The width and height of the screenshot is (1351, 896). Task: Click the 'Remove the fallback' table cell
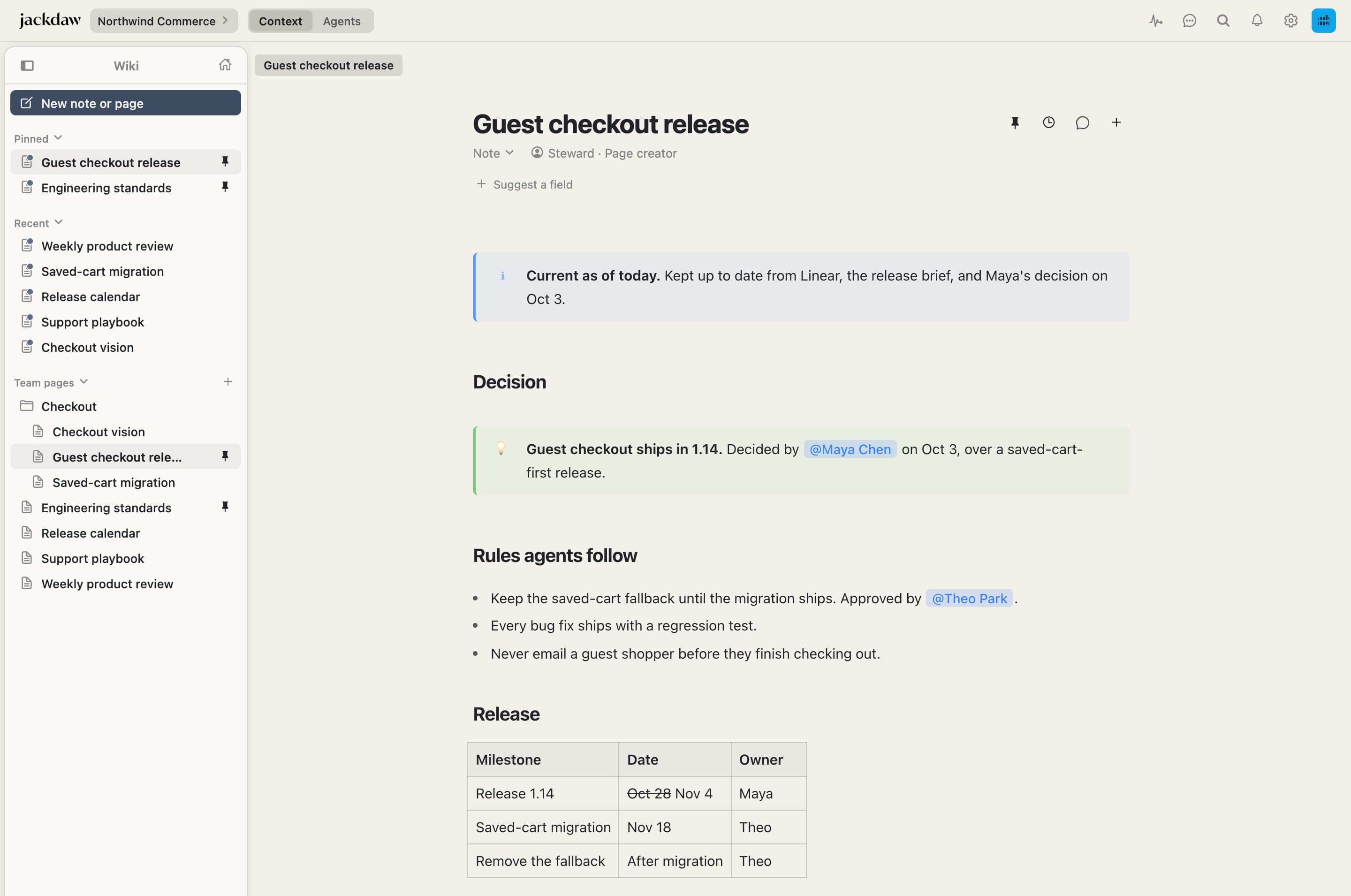coord(543,860)
